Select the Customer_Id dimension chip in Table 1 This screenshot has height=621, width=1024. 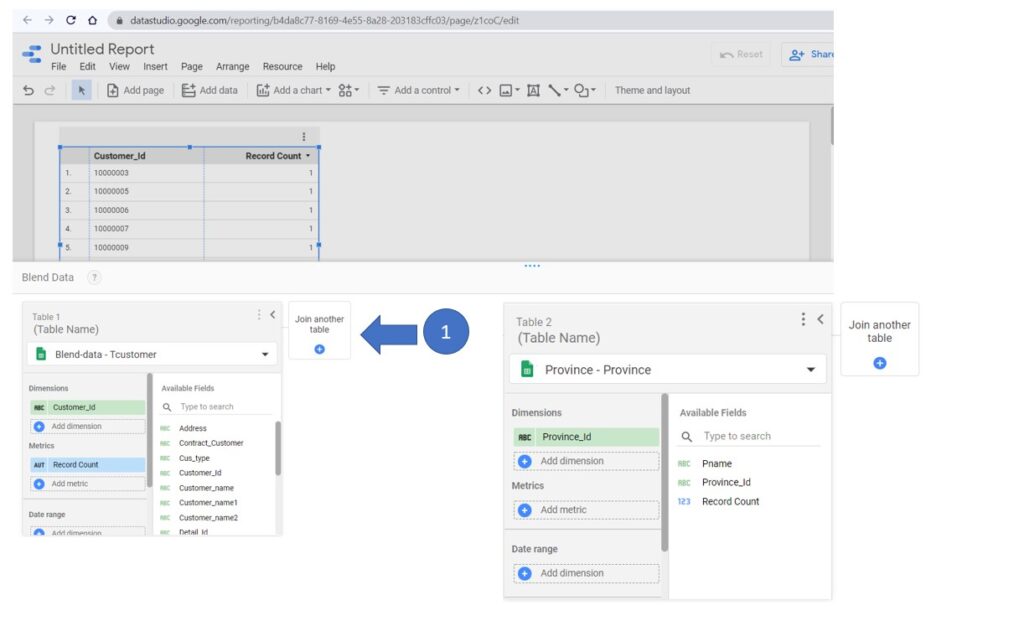(x=88, y=407)
